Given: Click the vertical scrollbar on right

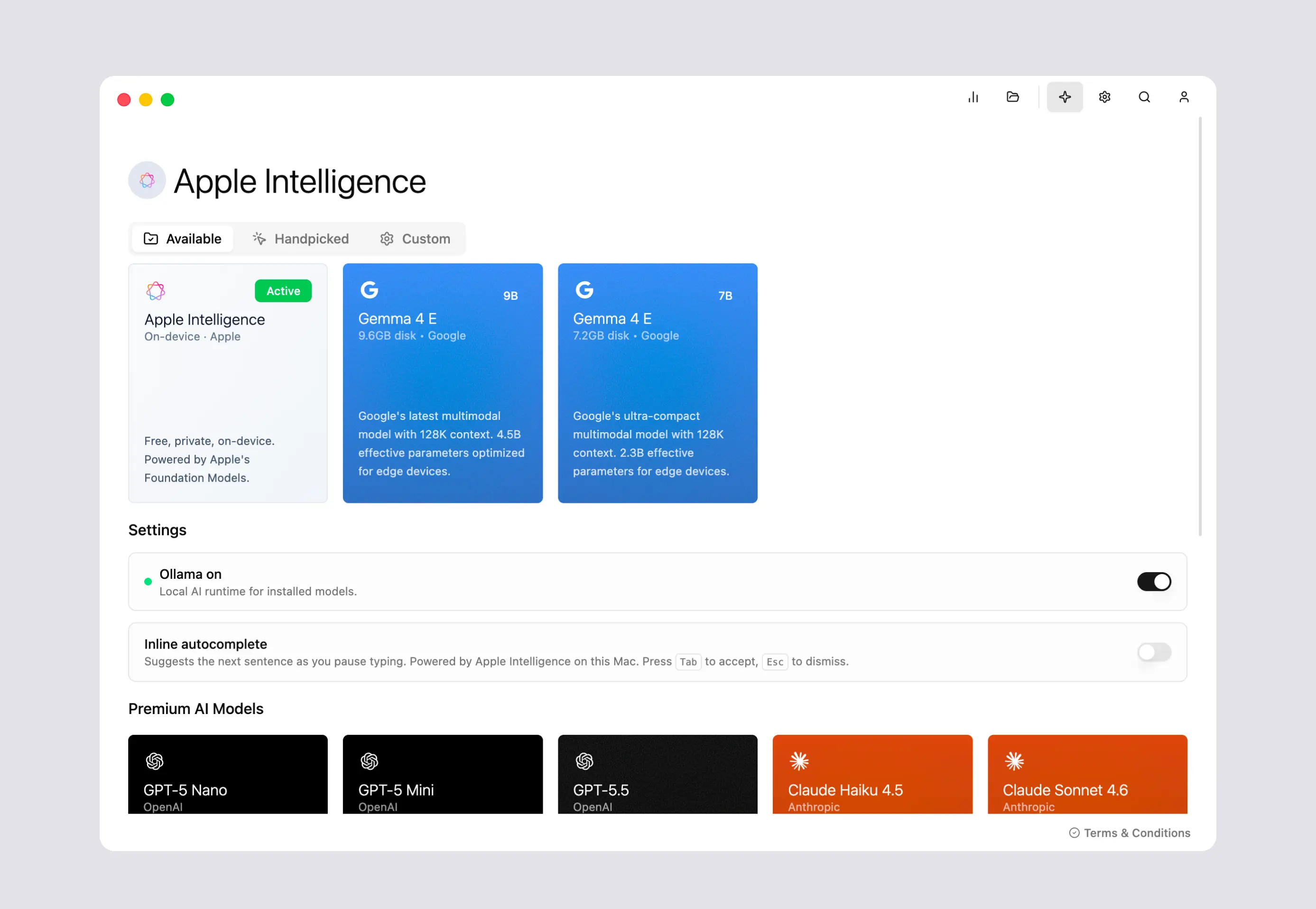Looking at the screenshot, I should [1200, 326].
